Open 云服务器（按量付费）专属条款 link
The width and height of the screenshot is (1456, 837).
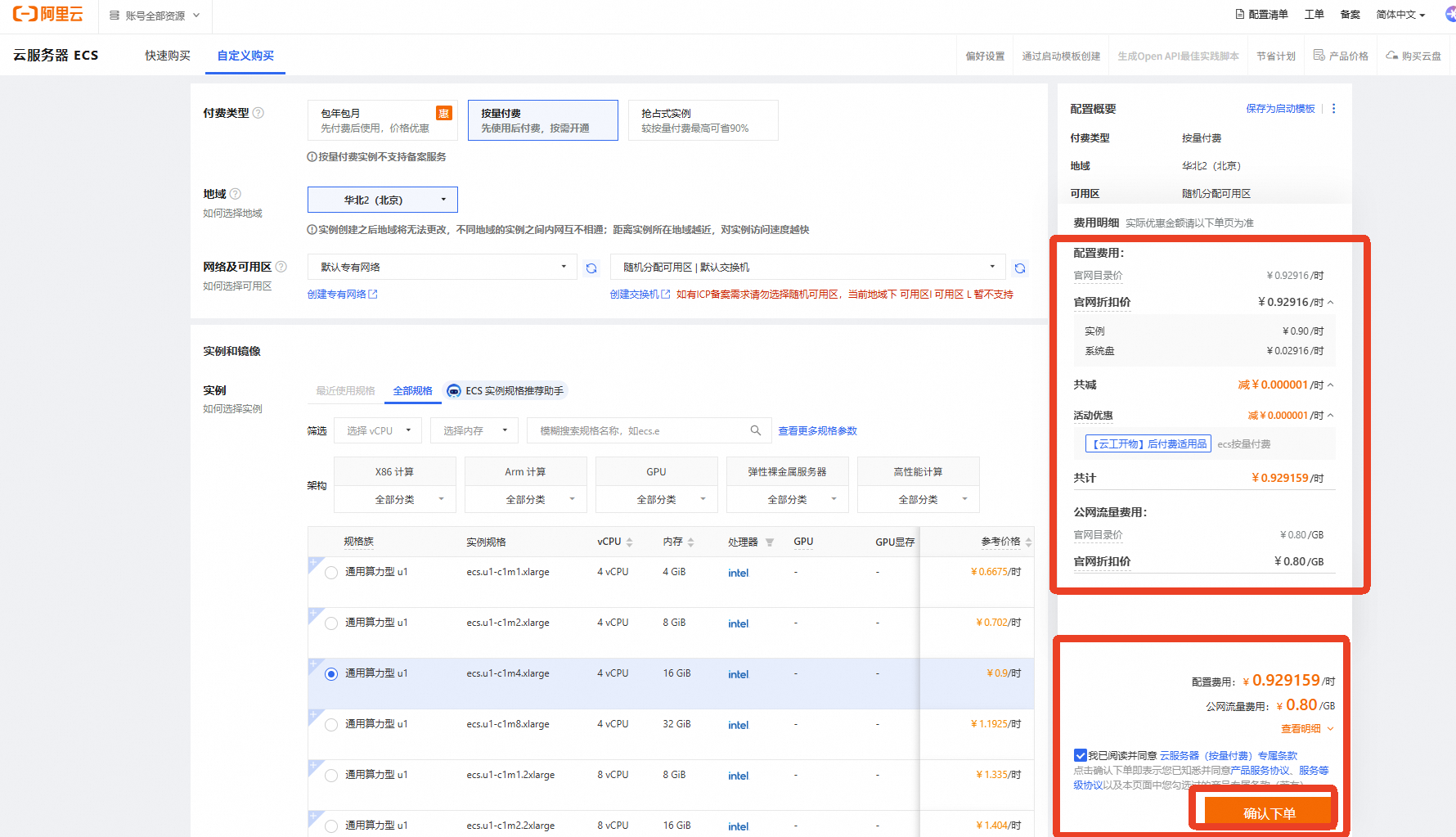pos(1229,755)
